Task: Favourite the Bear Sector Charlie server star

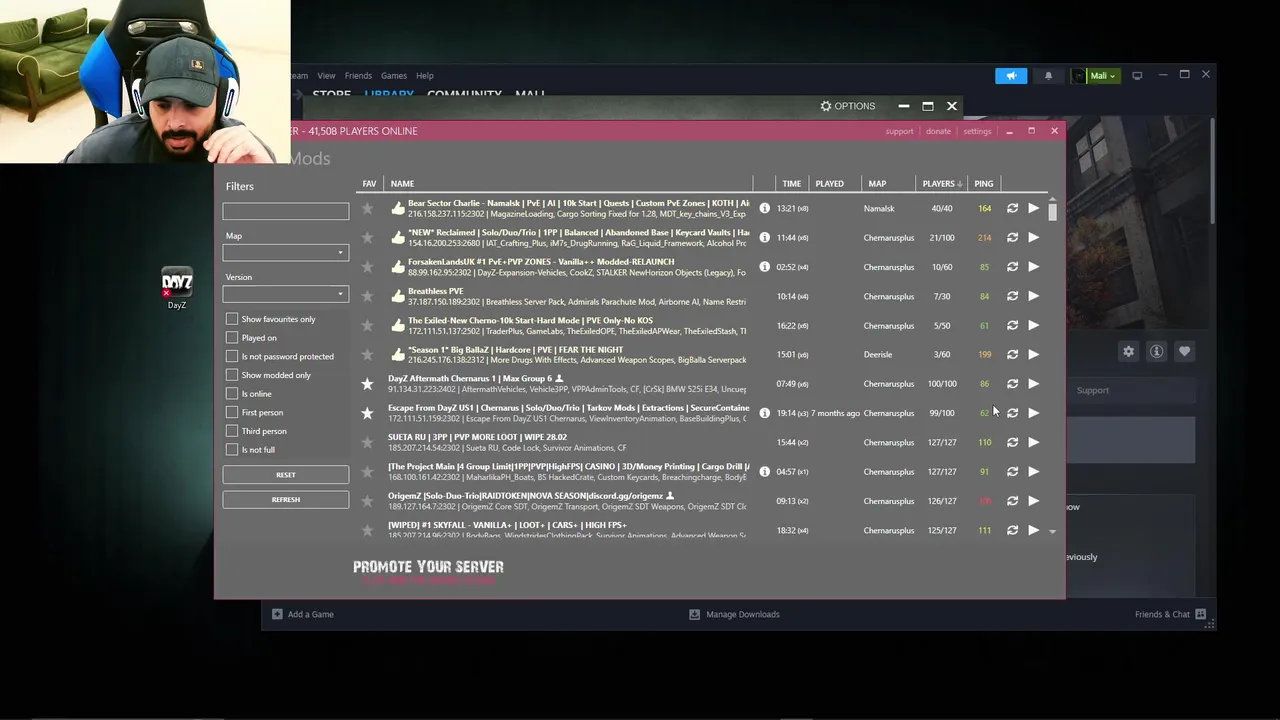Action: (367, 208)
